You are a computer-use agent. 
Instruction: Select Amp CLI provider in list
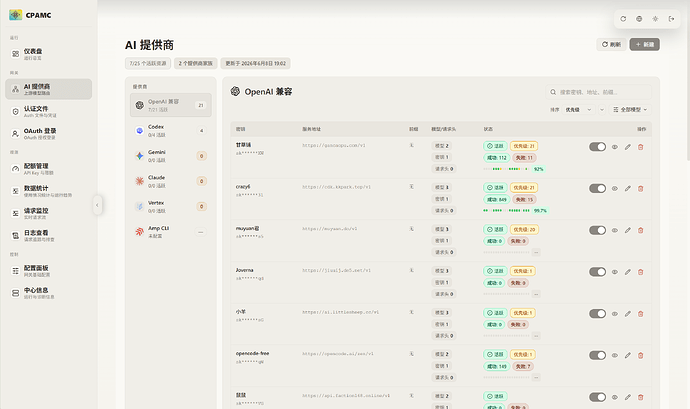(171, 232)
